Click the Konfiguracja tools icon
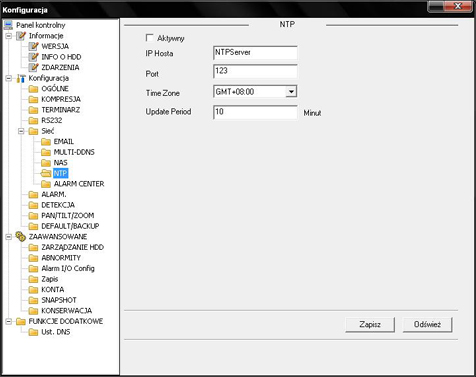 21,78
